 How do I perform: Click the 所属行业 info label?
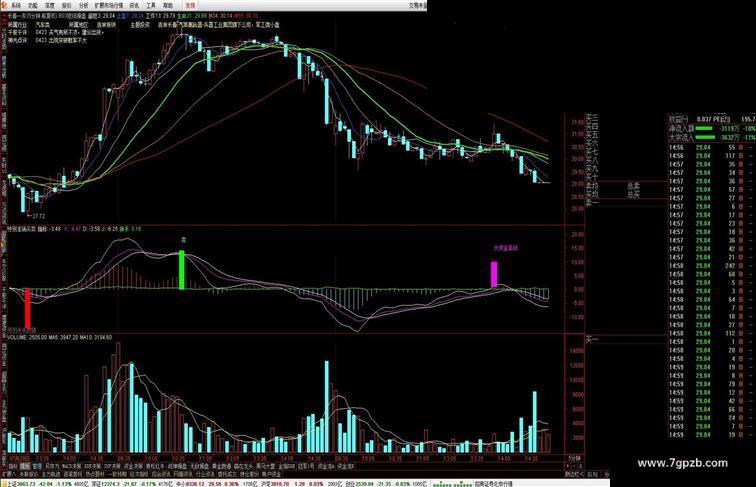[17, 24]
